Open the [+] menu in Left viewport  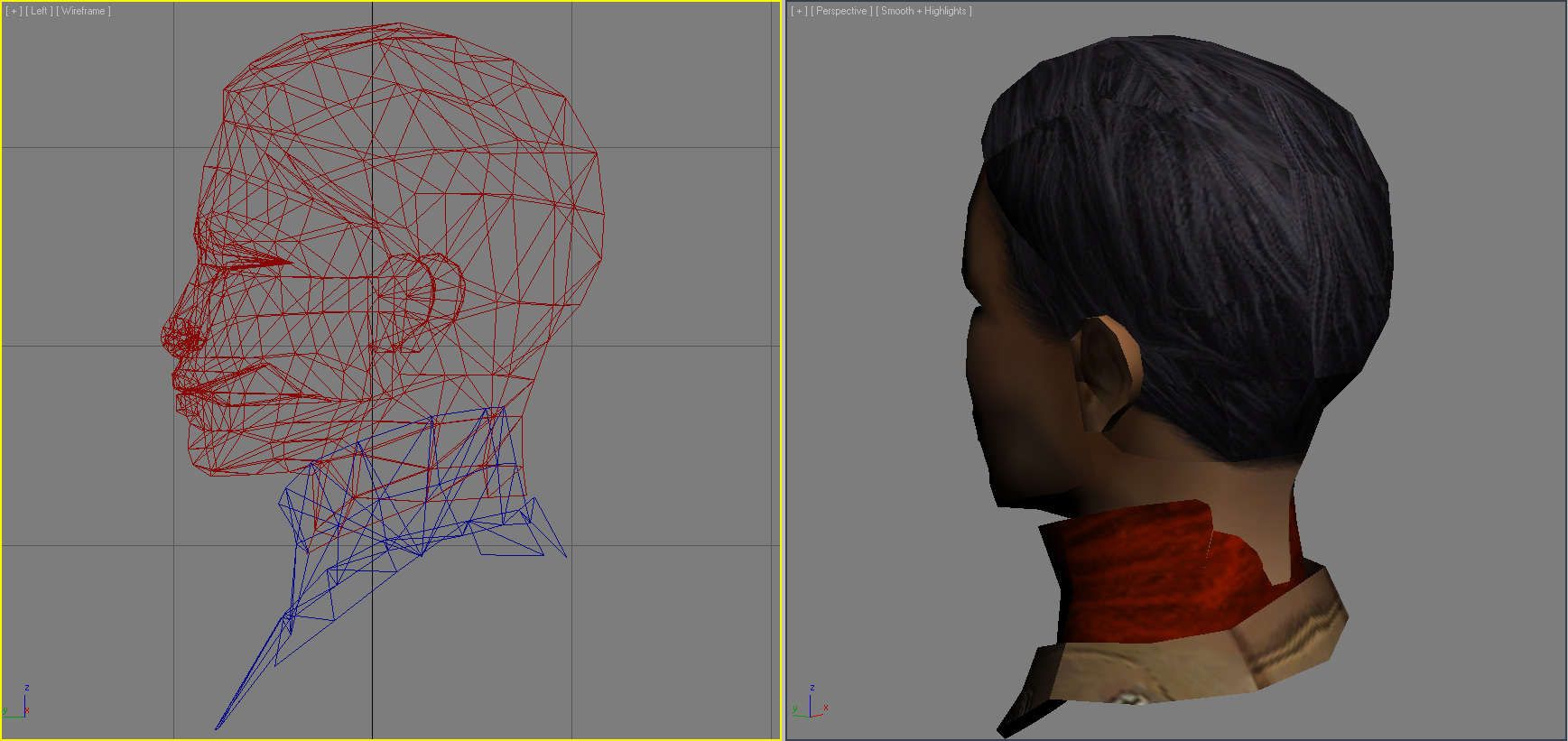coord(14,11)
